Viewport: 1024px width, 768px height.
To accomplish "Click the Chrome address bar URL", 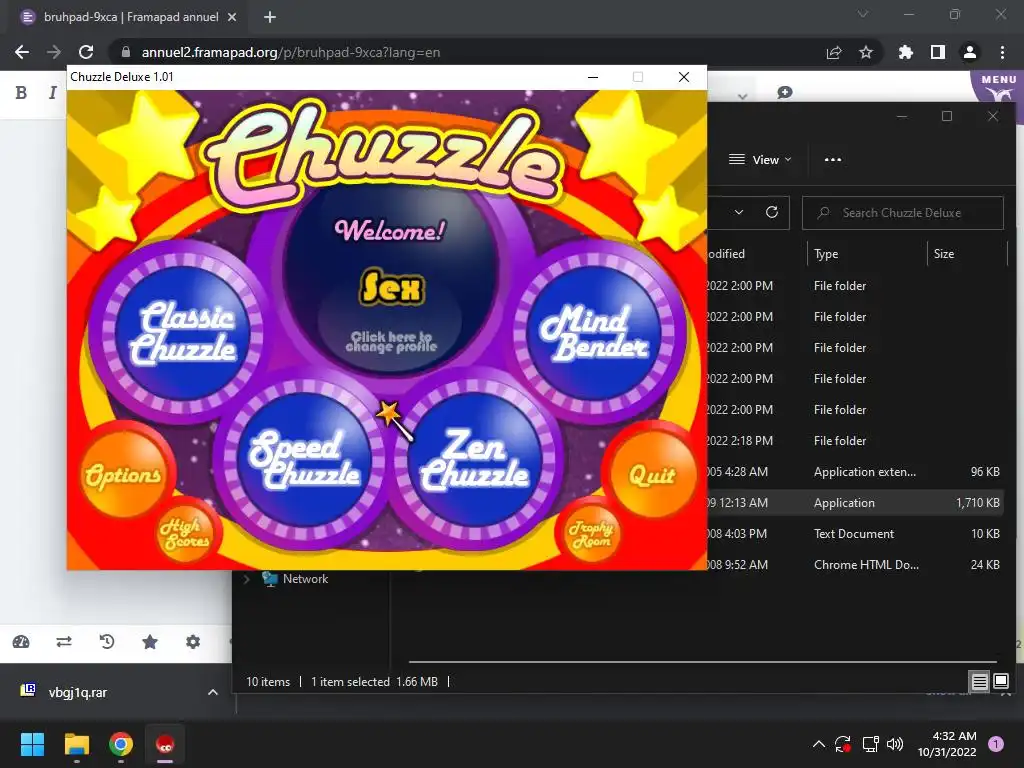I will click(291, 52).
